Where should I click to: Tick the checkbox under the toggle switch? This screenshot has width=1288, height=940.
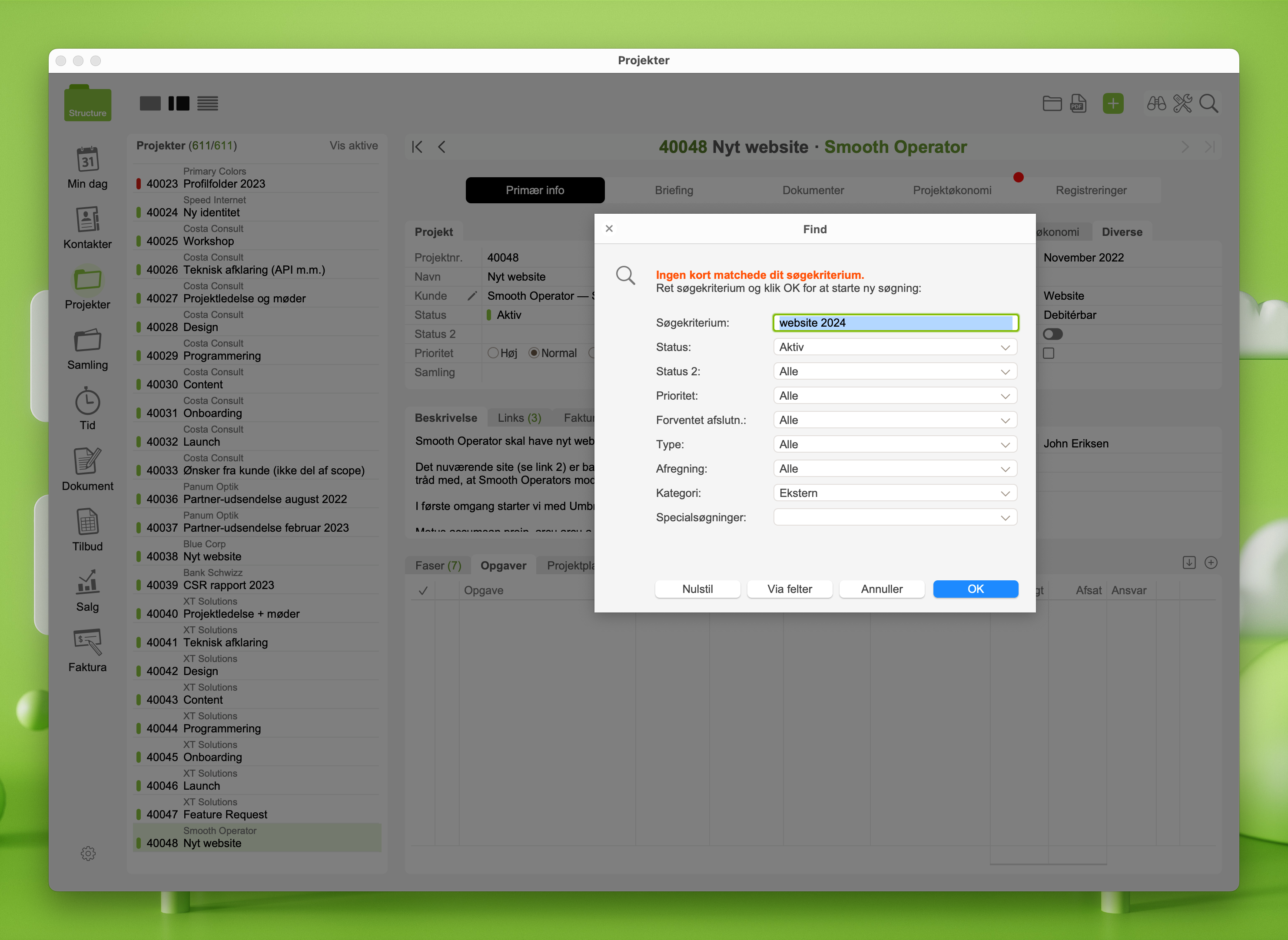click(x=1049, y=353)
